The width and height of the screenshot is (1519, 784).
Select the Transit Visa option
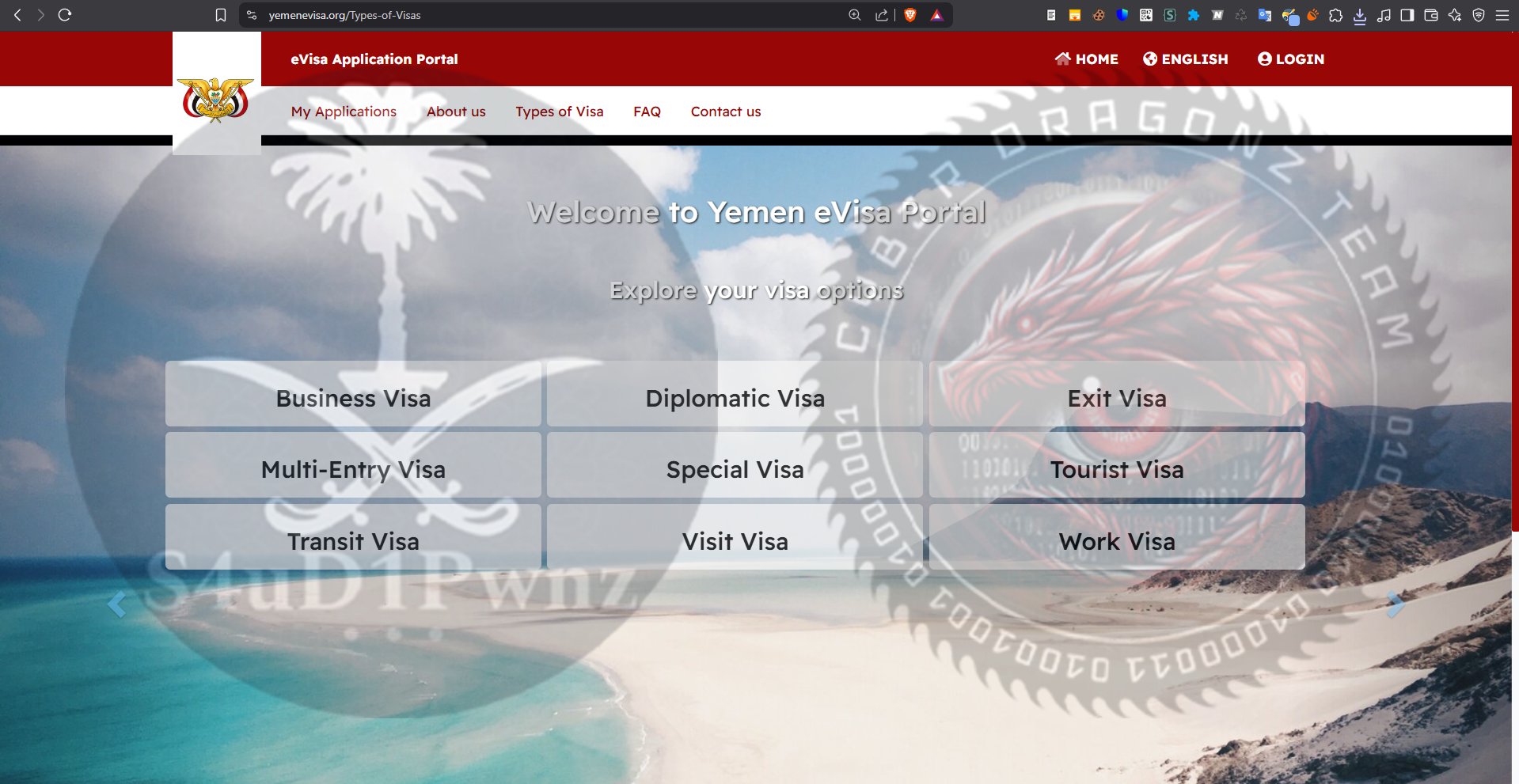click(x=353, y=537)
